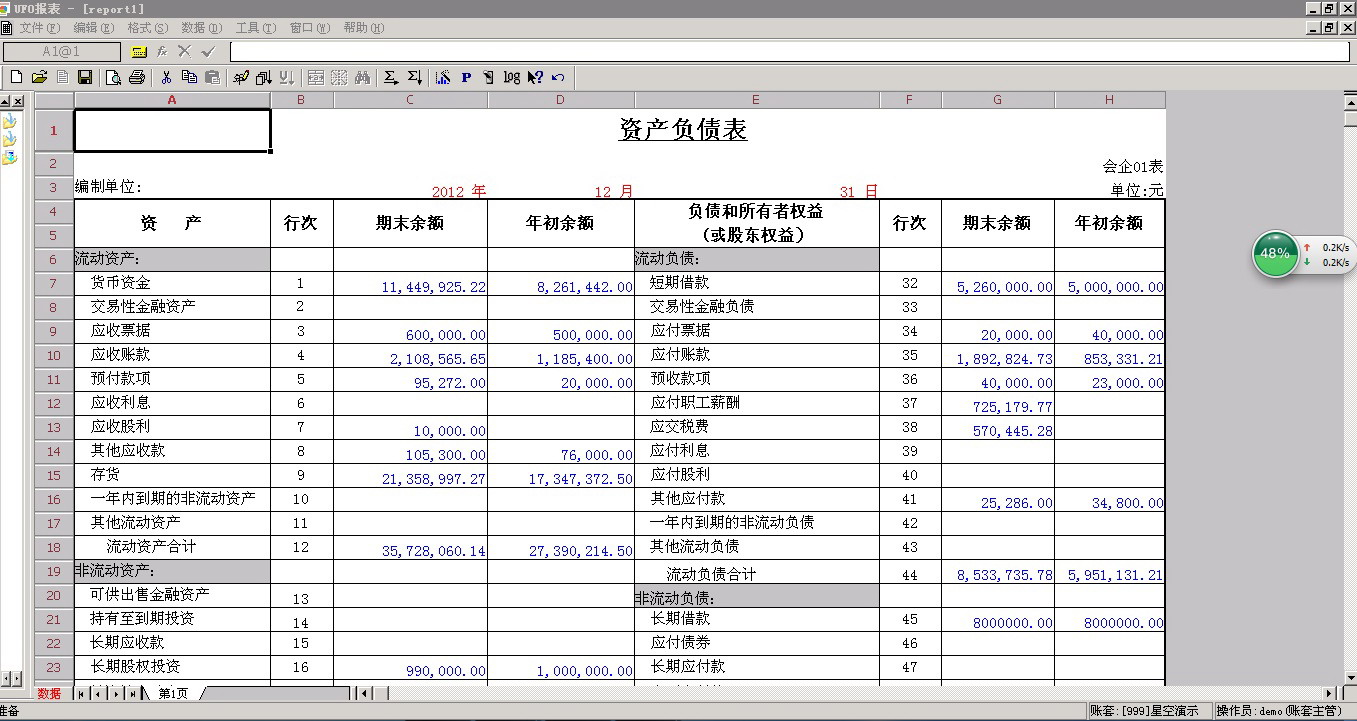Print the balance sheet with the printer icon
The image size is (1357, 721).
click(x=137, y=77)
